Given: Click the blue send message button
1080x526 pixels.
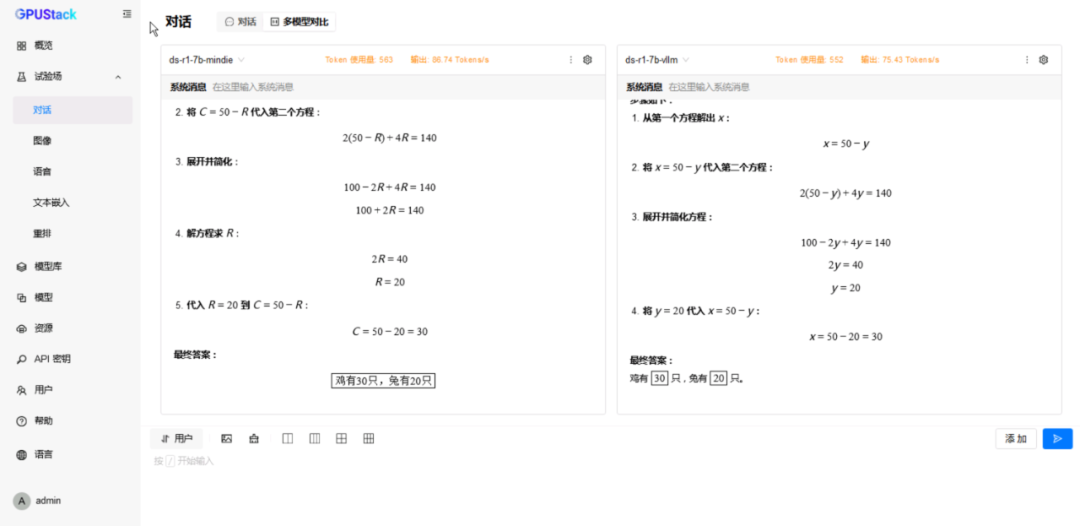Looking at the screenshot, I should tap(1057, 439).
